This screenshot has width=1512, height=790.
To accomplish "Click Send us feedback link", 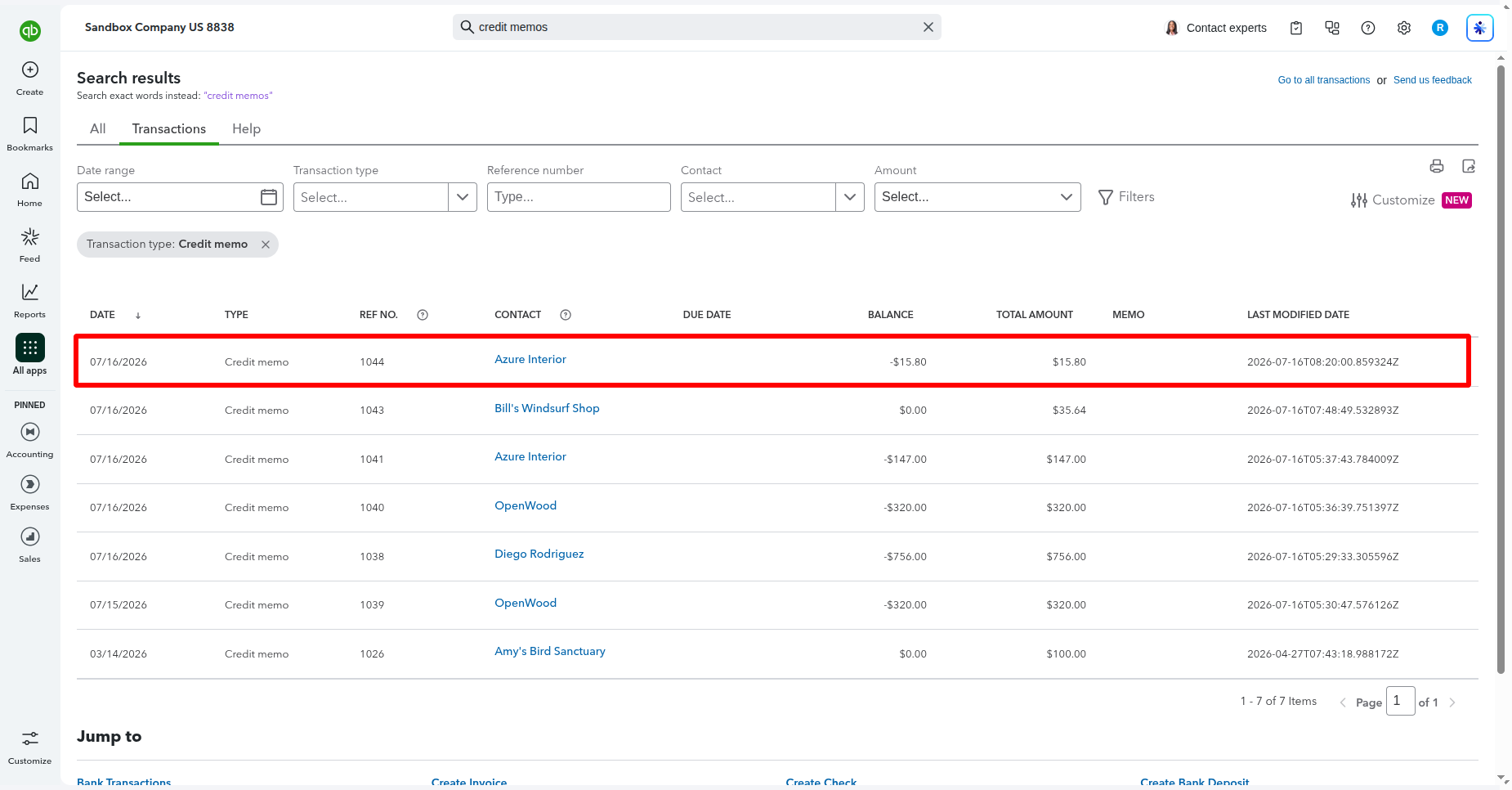I will (x=1433, y=80).
